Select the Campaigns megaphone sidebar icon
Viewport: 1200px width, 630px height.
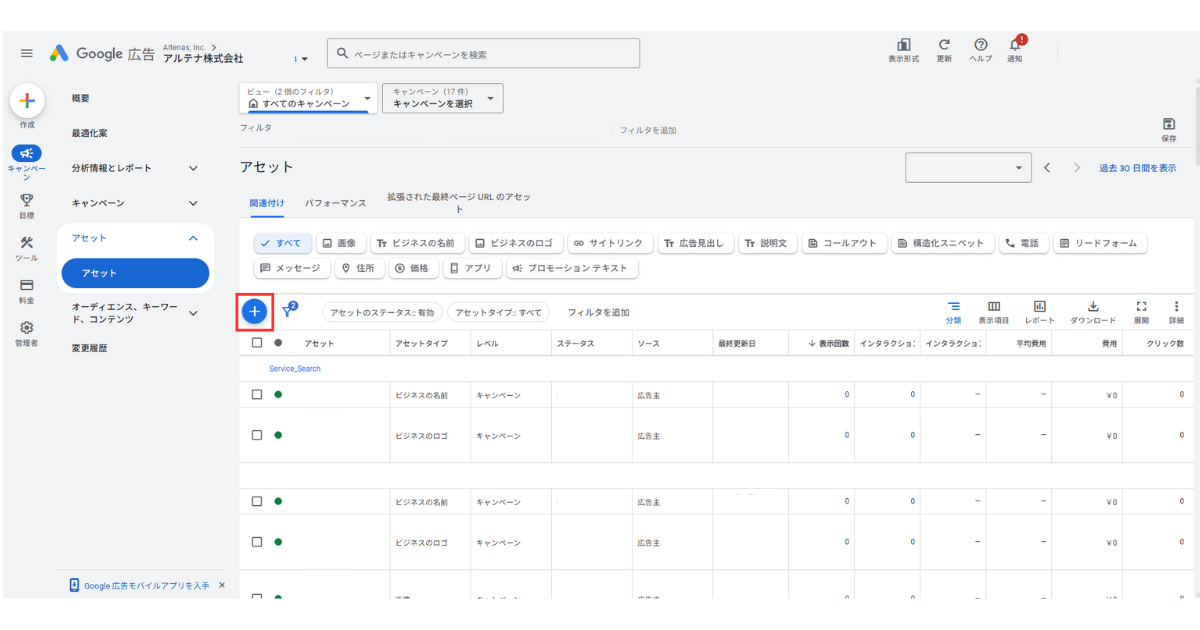click(x=27, y=154)
